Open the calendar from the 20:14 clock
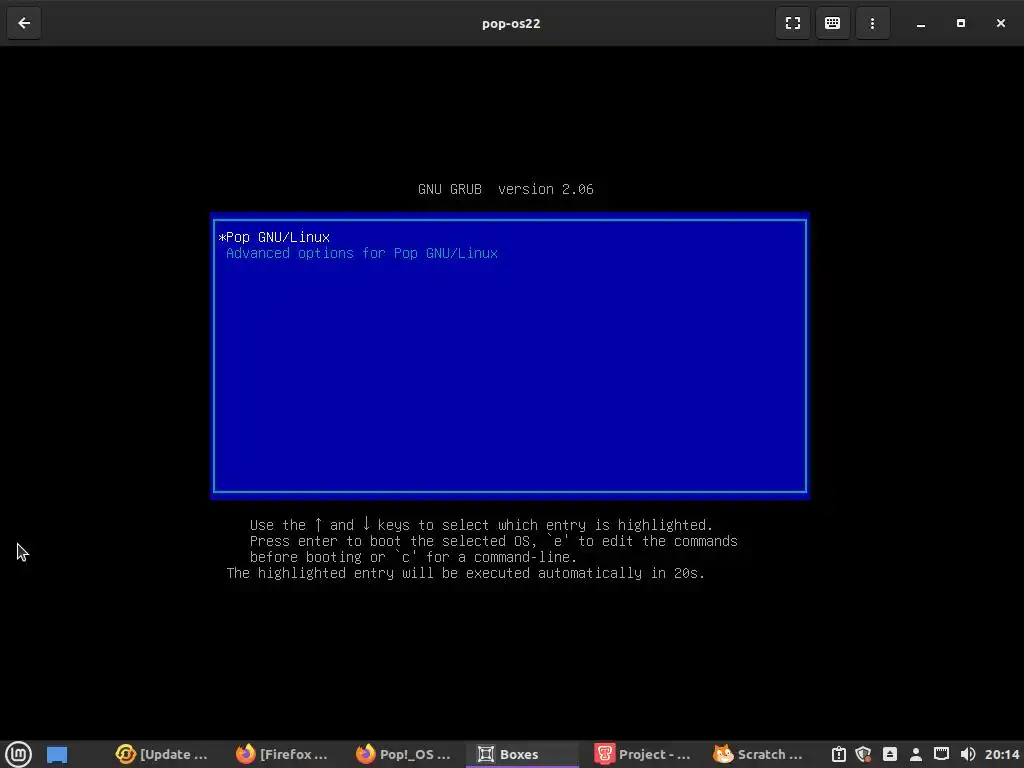1024x768 pixels. [1002, 754]
